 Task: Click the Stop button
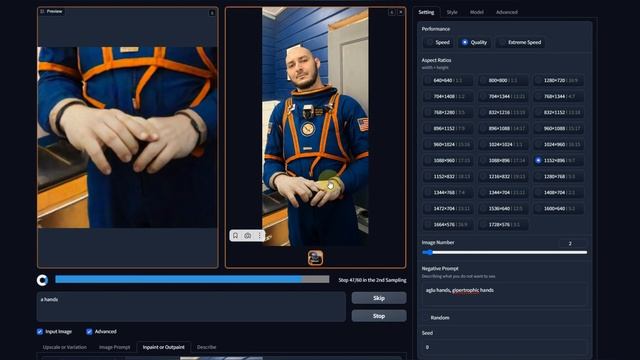pyautogui.click(x=379, y=316)
